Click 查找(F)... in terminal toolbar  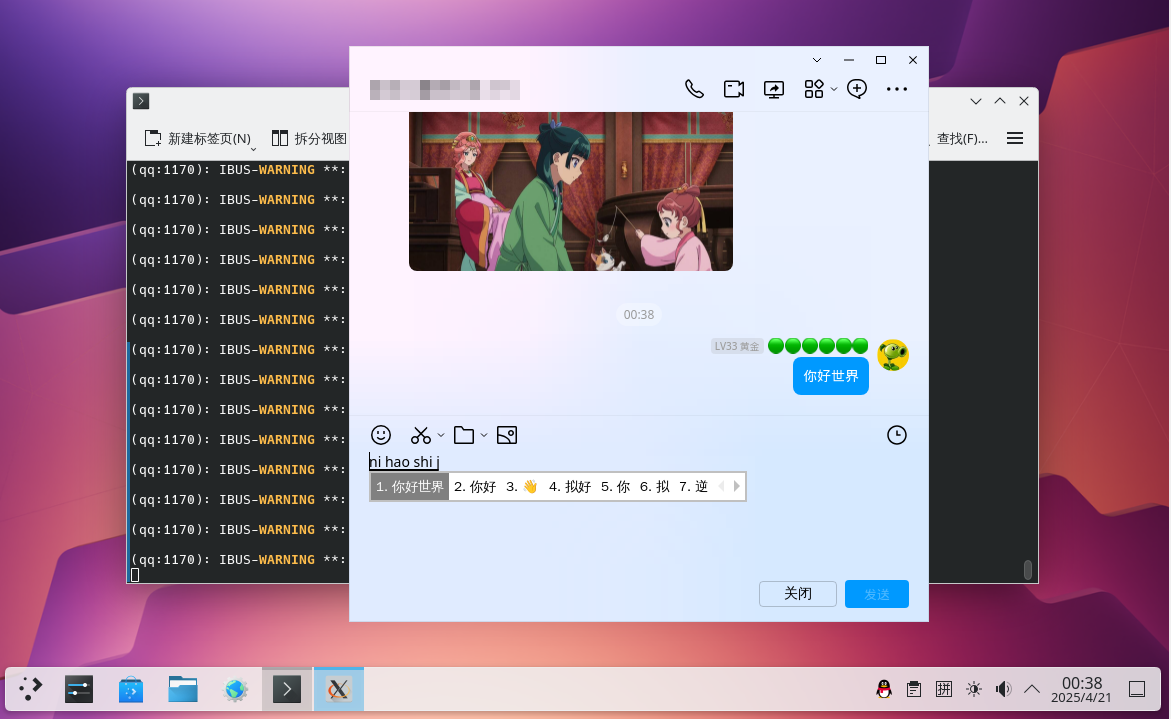click(962, 138)
